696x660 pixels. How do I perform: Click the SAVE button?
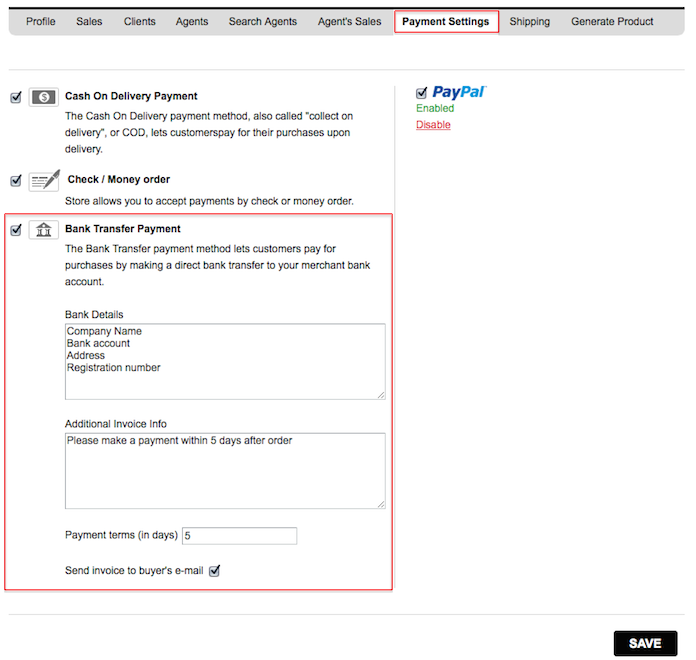[645, 643]
